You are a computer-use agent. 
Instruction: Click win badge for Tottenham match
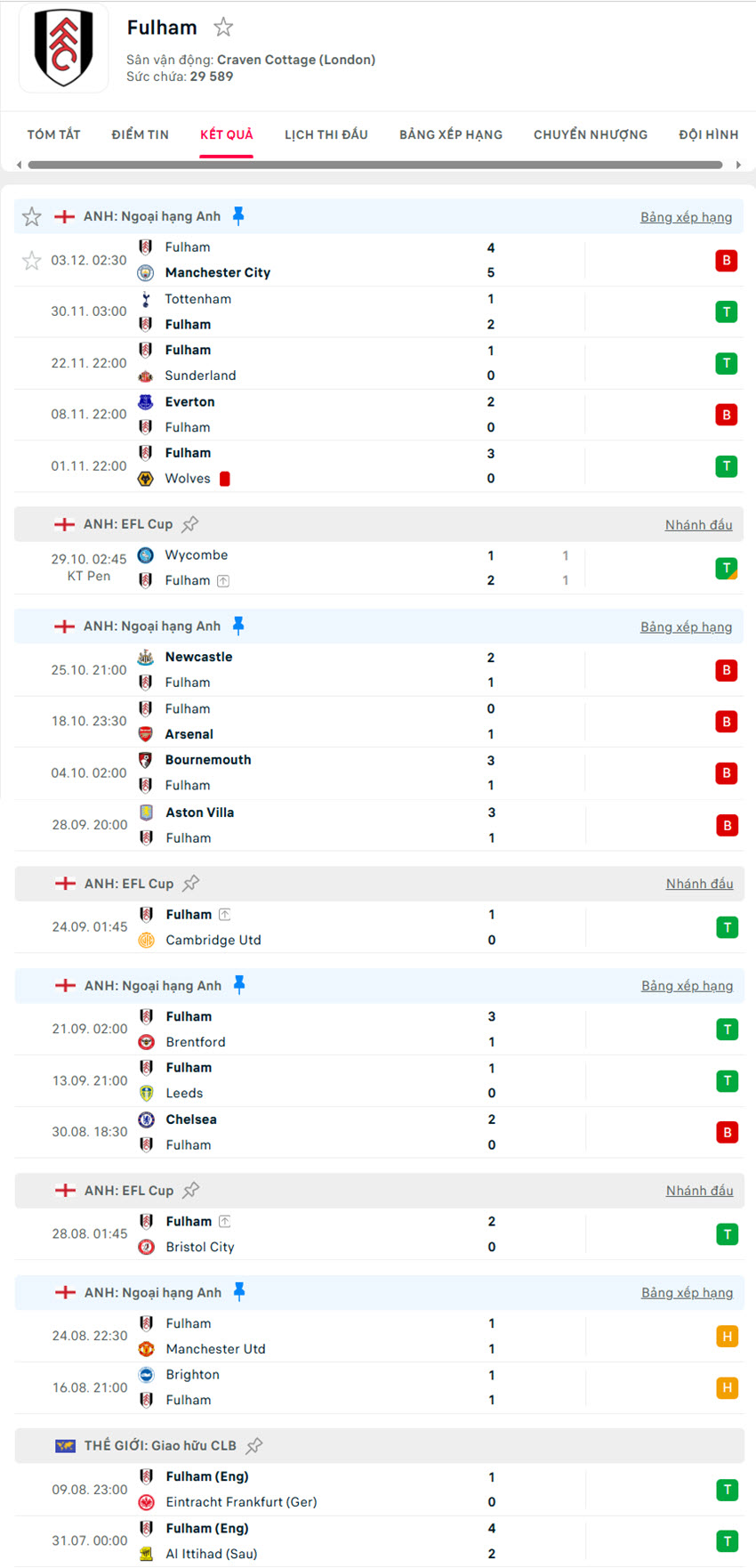coord(727,311)
